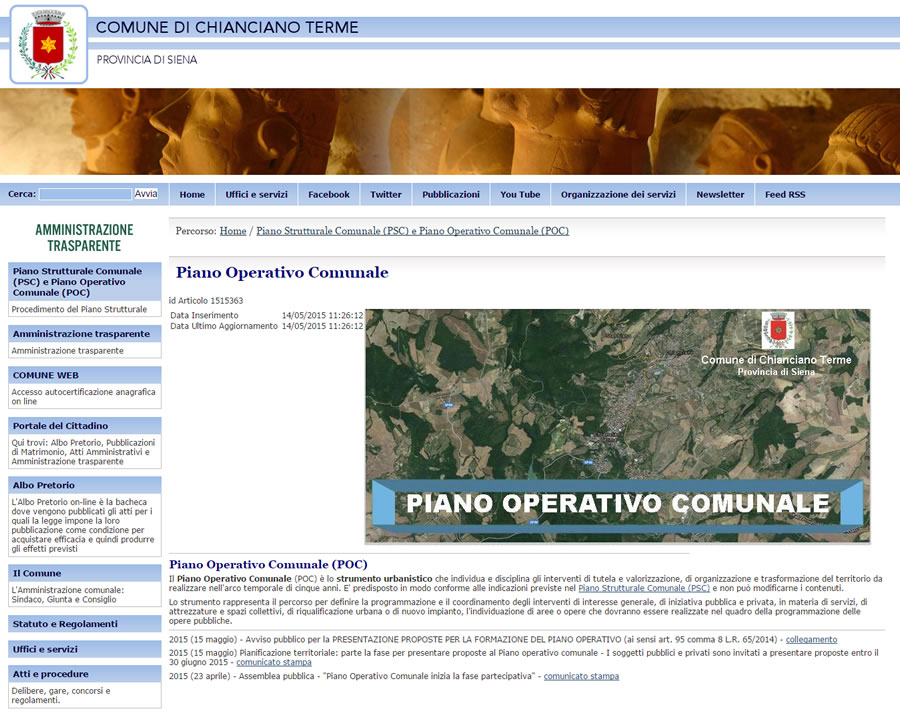Open Albo Pretorio in the sidebar
The image size is (900, 712).
pos(44,485)
